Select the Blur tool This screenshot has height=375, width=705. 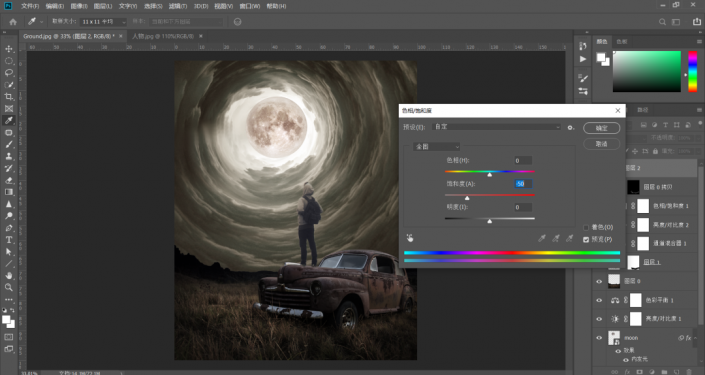click(x=9, y=204)
